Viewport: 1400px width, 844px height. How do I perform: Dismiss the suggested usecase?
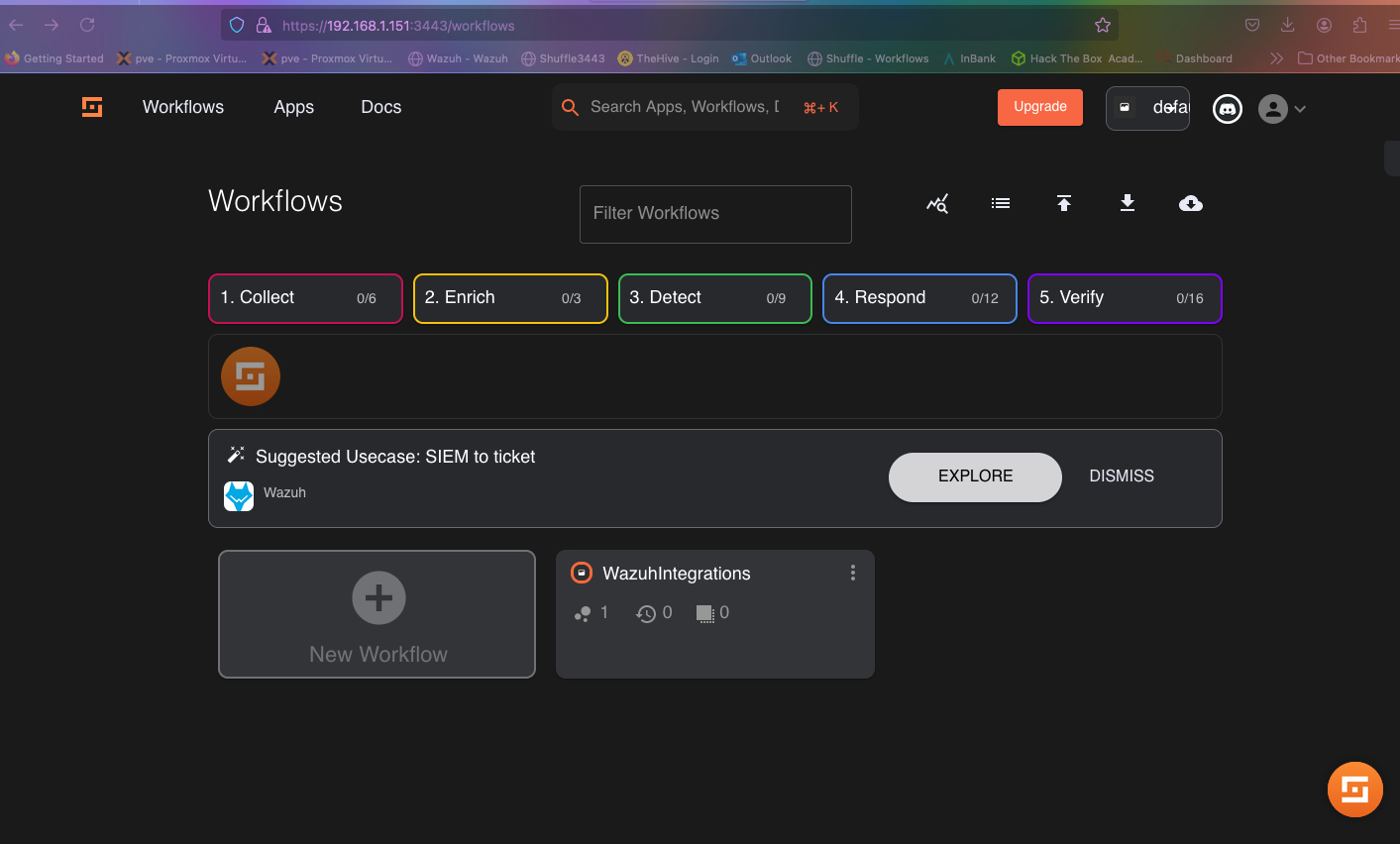(1121, 476)
